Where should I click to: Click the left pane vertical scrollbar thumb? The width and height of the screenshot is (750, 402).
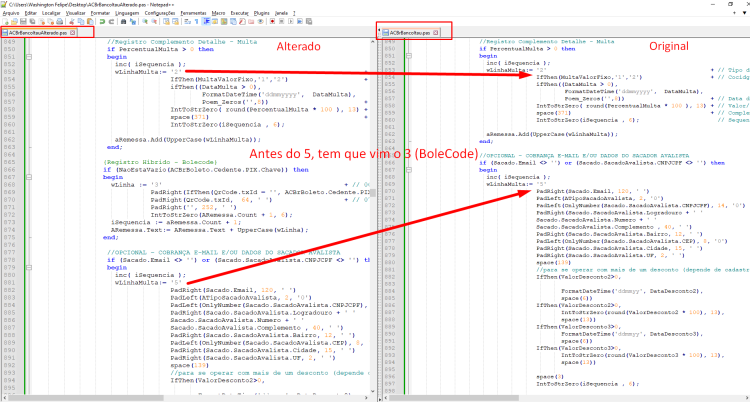point(374,193)
